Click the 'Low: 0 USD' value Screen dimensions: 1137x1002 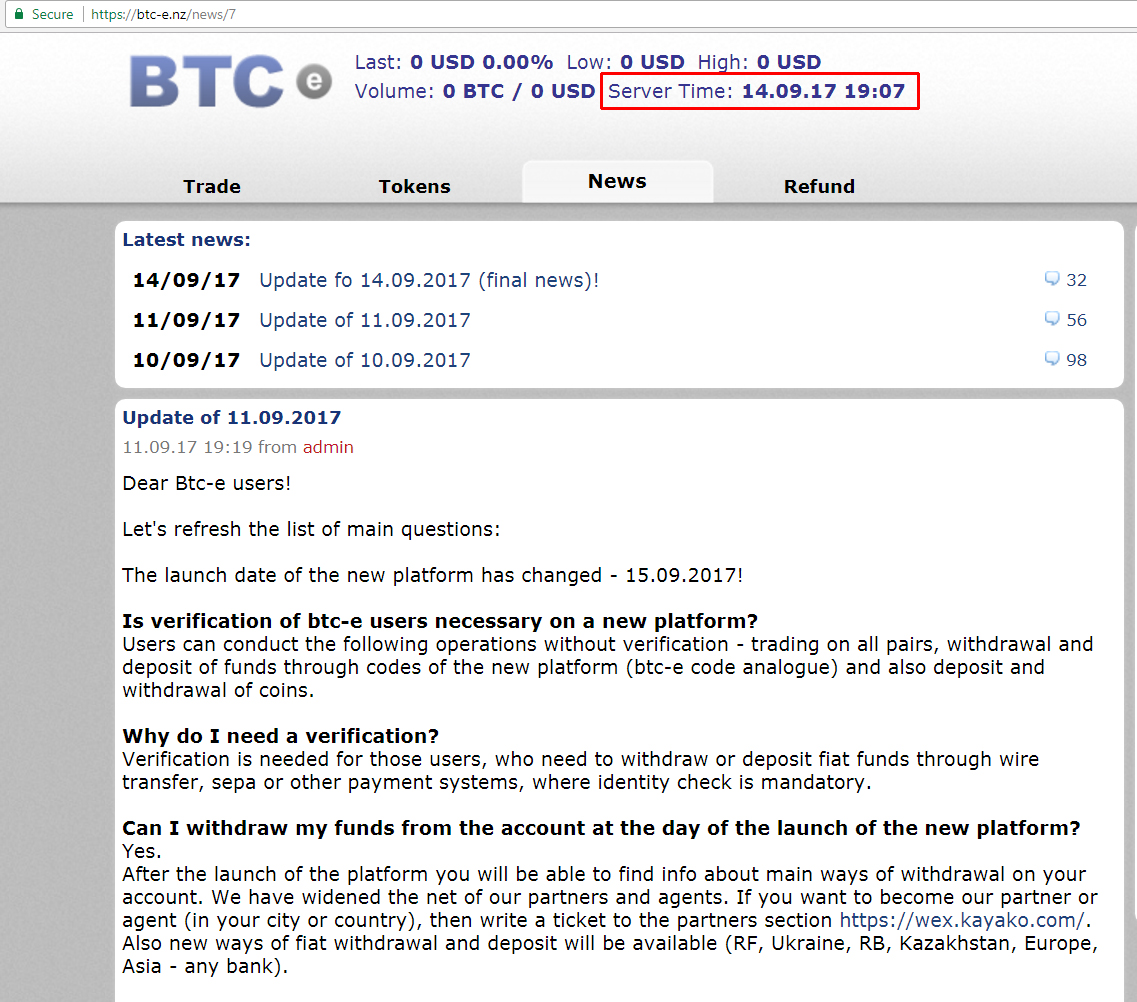click(626, 62)
